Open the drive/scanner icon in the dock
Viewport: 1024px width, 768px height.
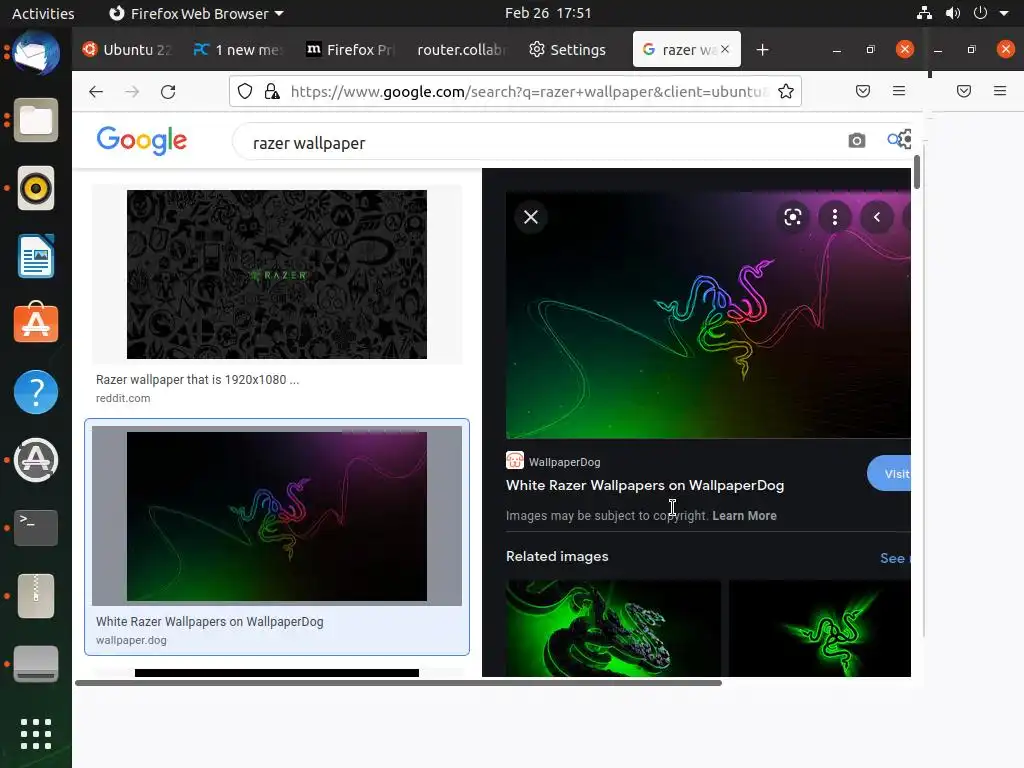[36, 664]
